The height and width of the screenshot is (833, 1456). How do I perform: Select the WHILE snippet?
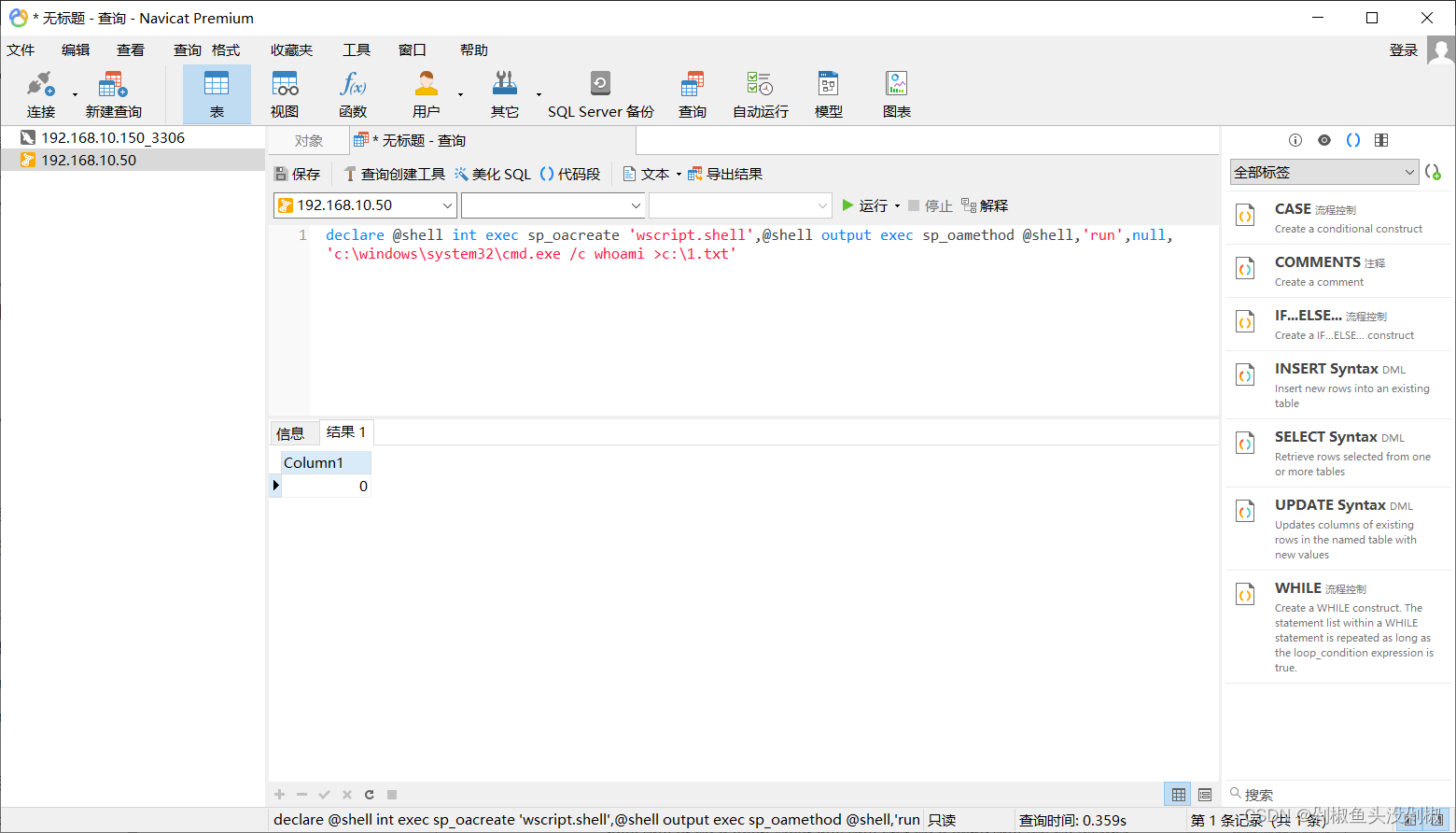click(x=1338, y=626)
